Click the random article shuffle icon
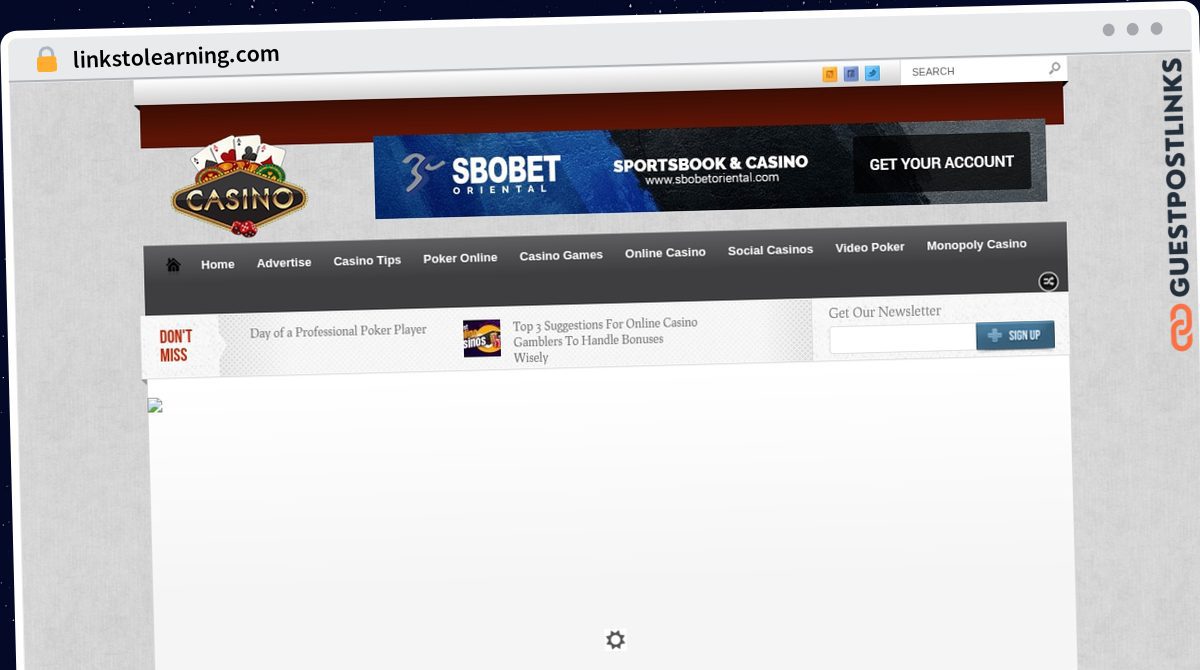Viewport: 1200px width, 670px height. (x=1048, y=281)
